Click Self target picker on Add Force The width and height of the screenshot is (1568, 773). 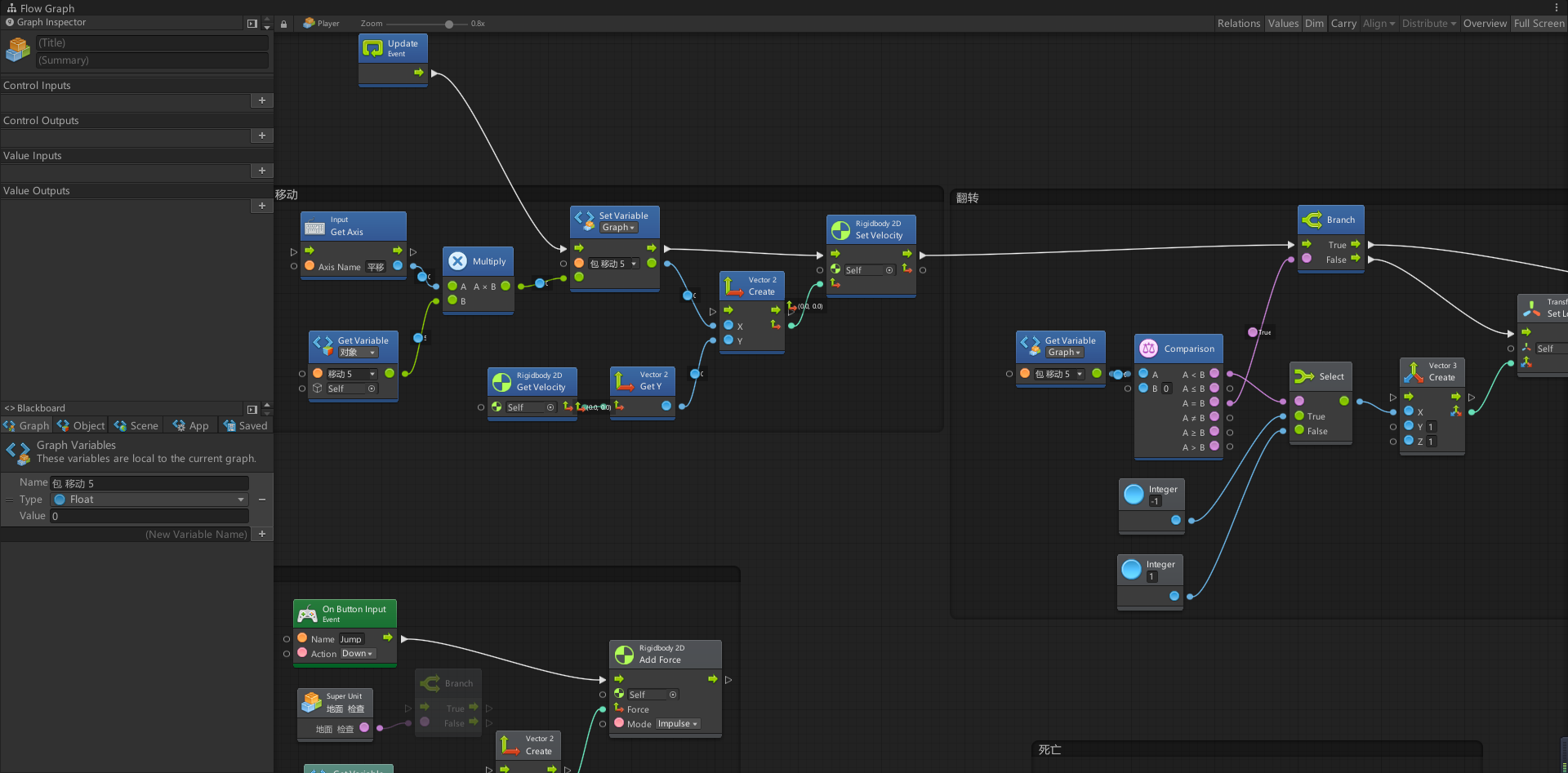click(673, 695)
